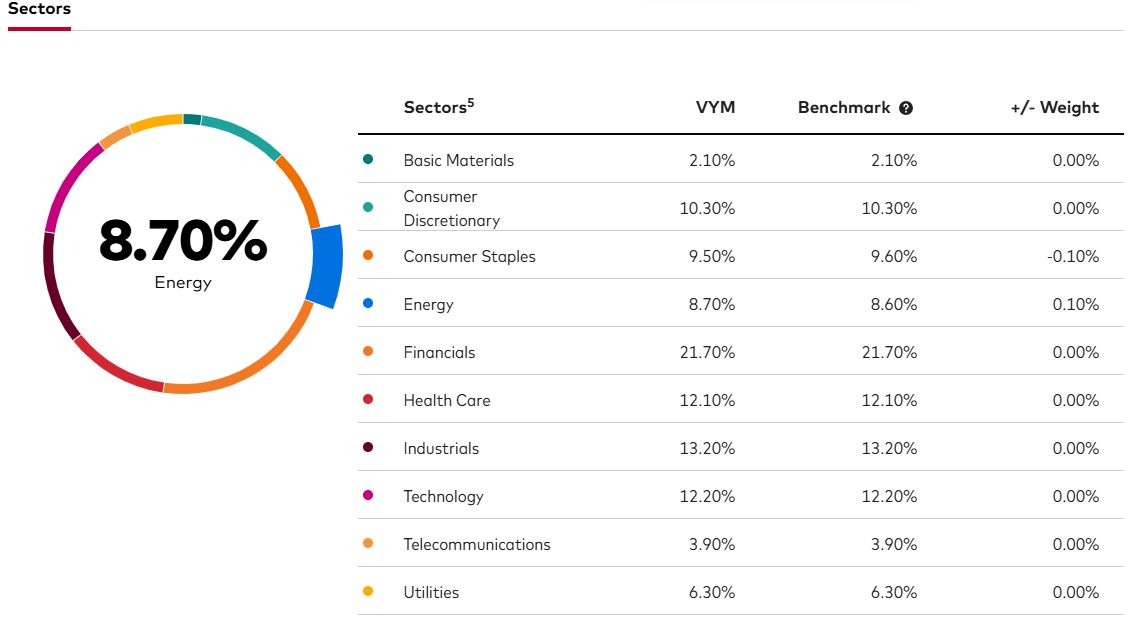Viewport: 1135px width, 628px height.
Task: Select the Sectors tab
Action: (x=39, y=9)
